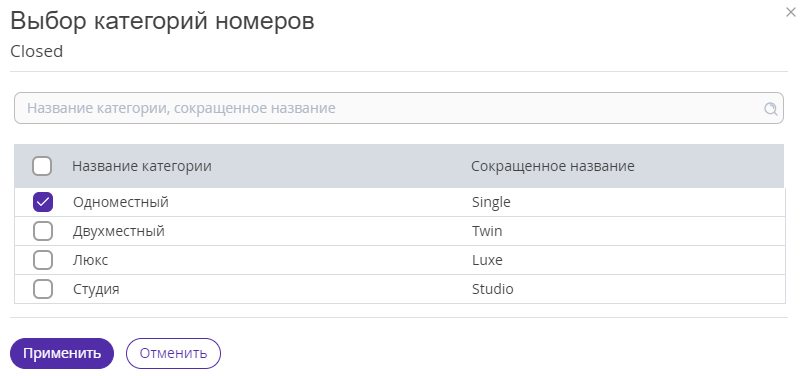Screen dimensions: 800x376
Task: Focus the category name search field
Action: tap(398, 108)
